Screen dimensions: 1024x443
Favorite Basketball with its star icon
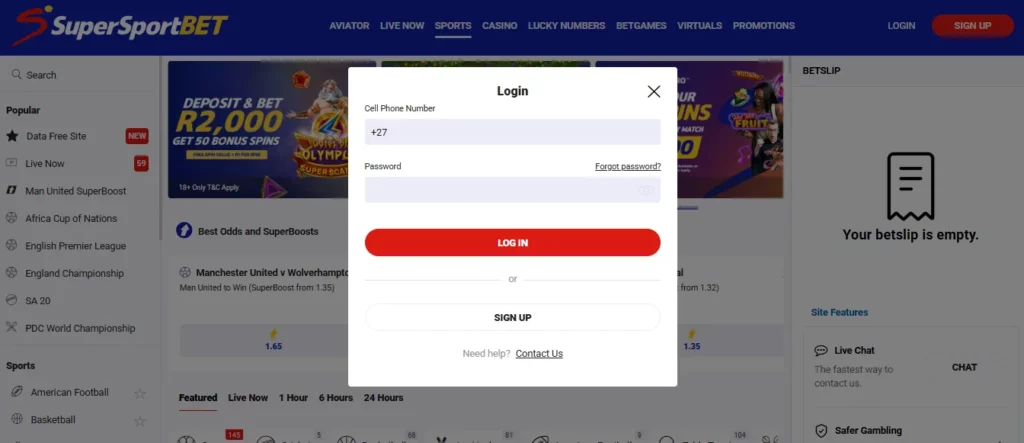tap(140, 421)
